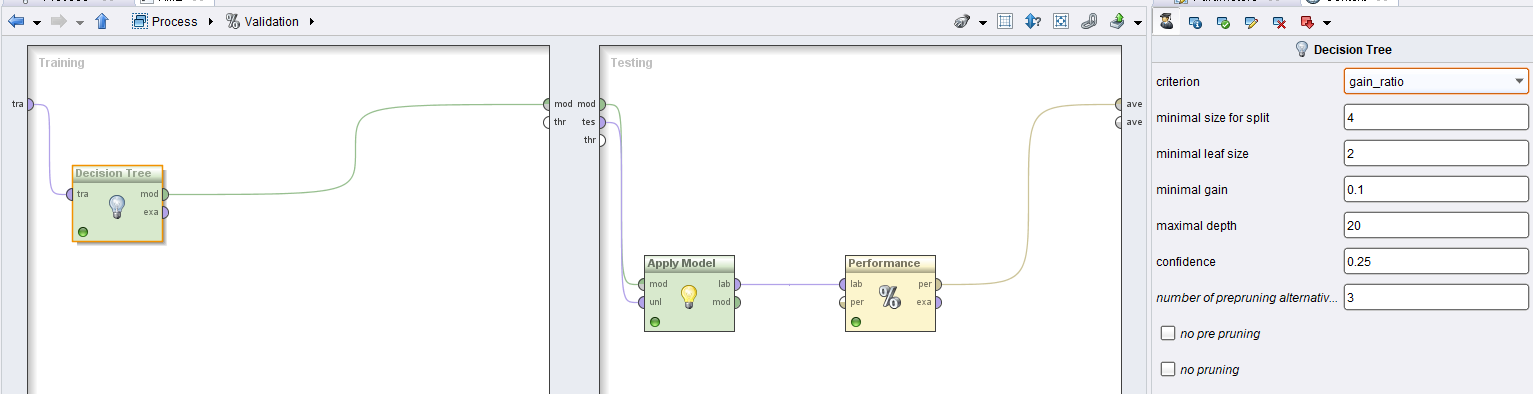Expand the arrow after Validation breadcrumb

[311, 21]
